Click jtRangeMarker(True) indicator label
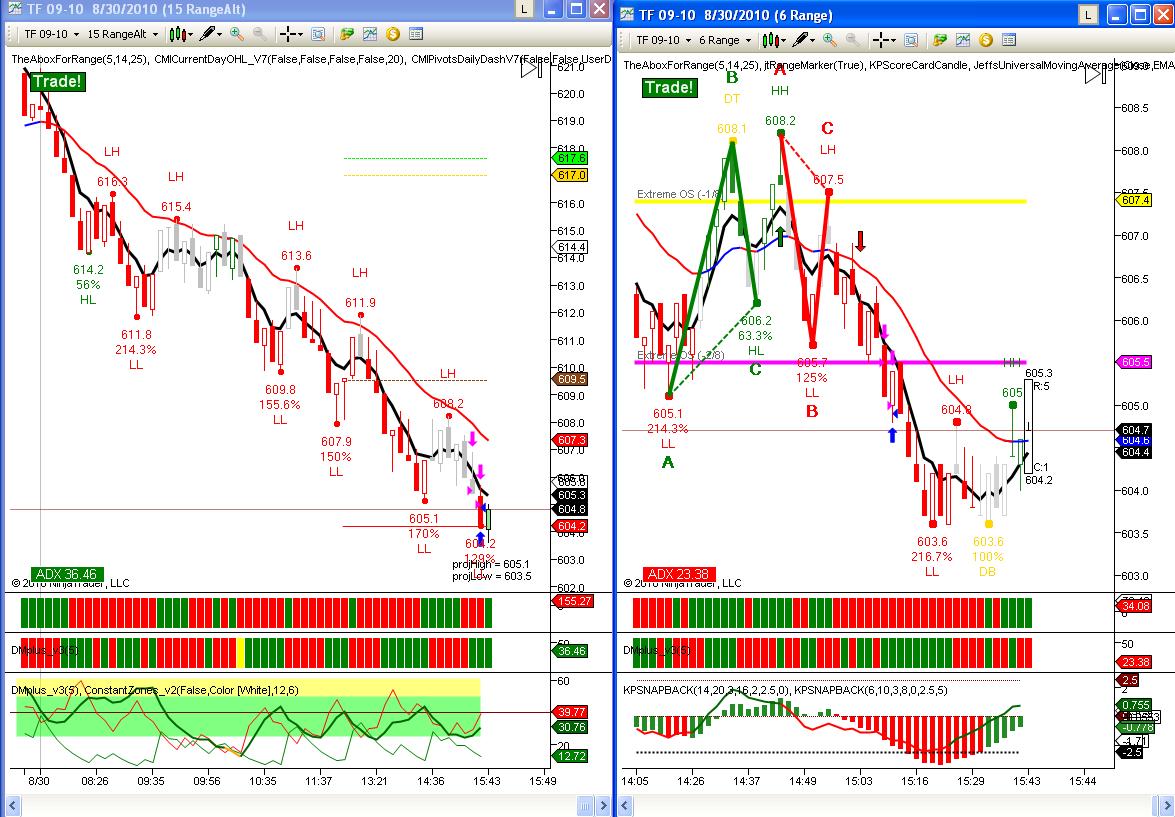The image size is (1175, 817). tap(812, 65)
